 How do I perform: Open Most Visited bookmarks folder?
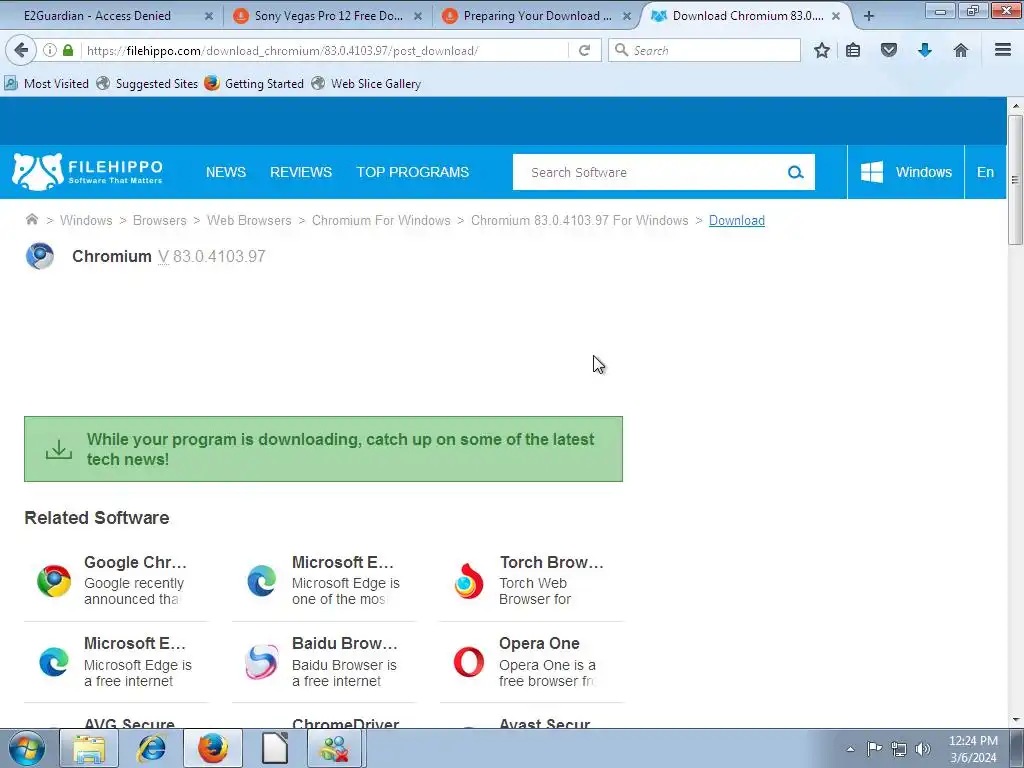point(46,84)
